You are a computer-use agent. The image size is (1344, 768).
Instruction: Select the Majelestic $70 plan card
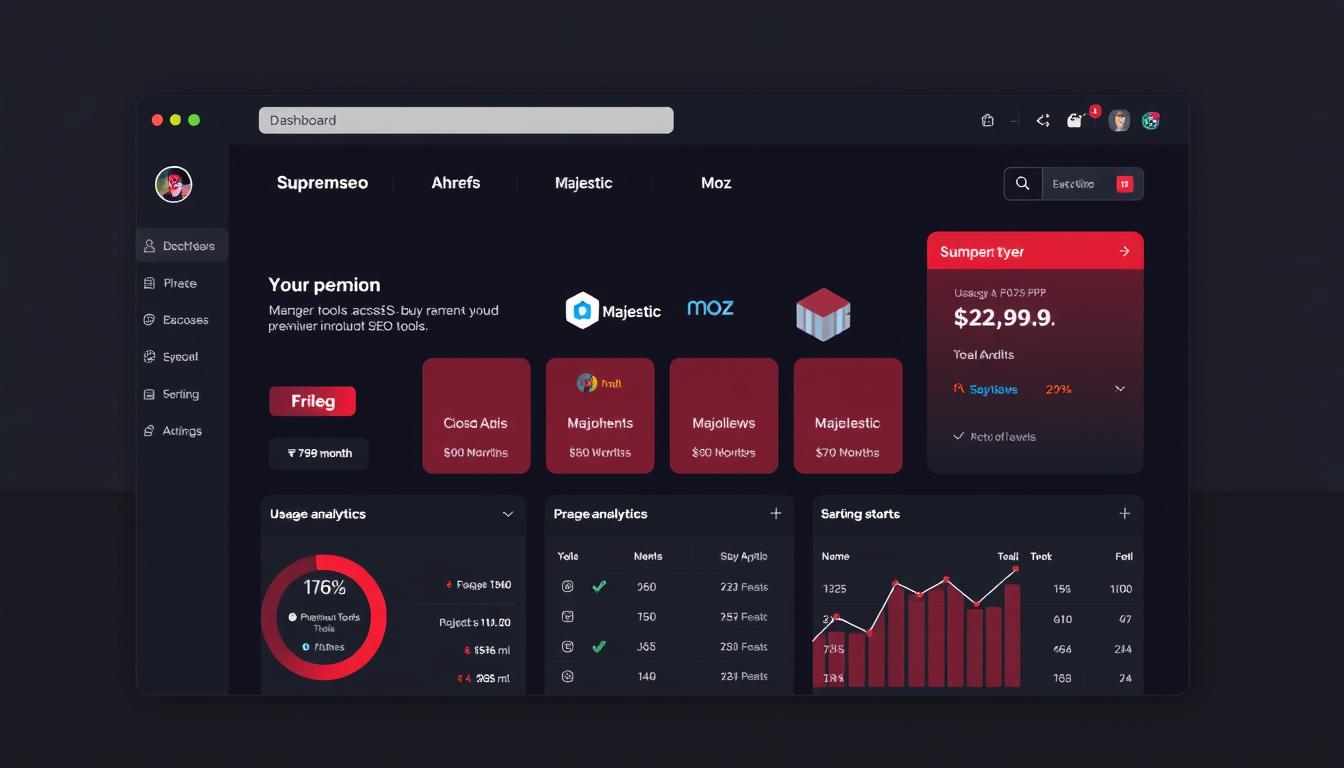[x=848, y=416]
